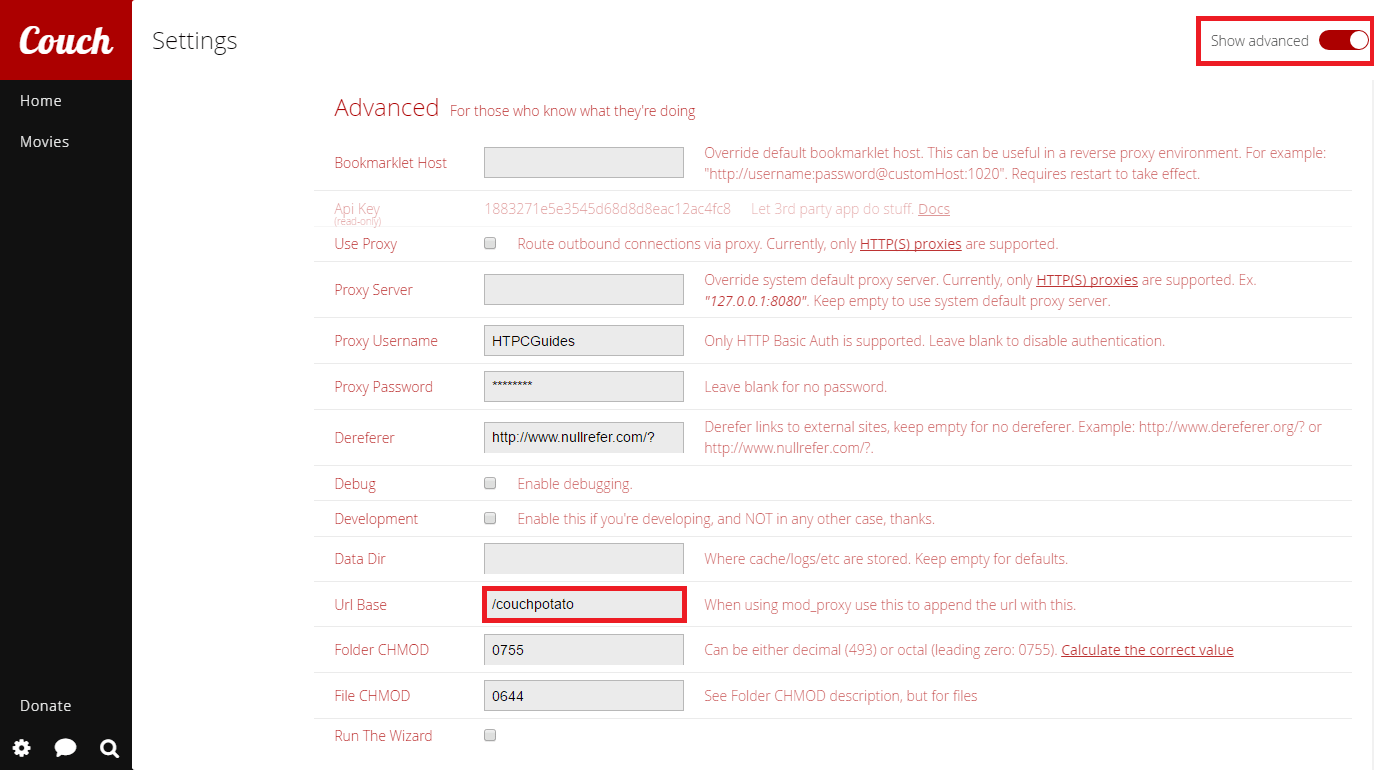Select the Url Base input field
The height and width of the screenshot is (770, 1374).
[x=584, y=605]
